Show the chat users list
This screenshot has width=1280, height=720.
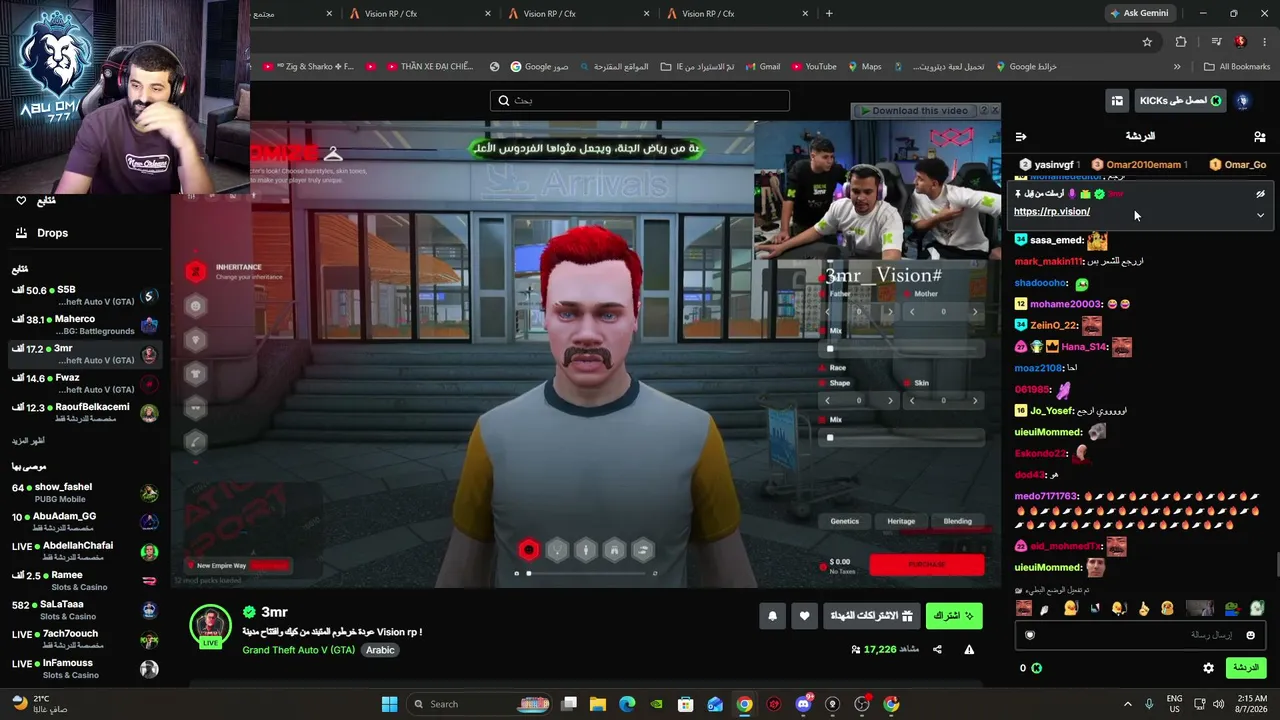[x=1259, y=136]
